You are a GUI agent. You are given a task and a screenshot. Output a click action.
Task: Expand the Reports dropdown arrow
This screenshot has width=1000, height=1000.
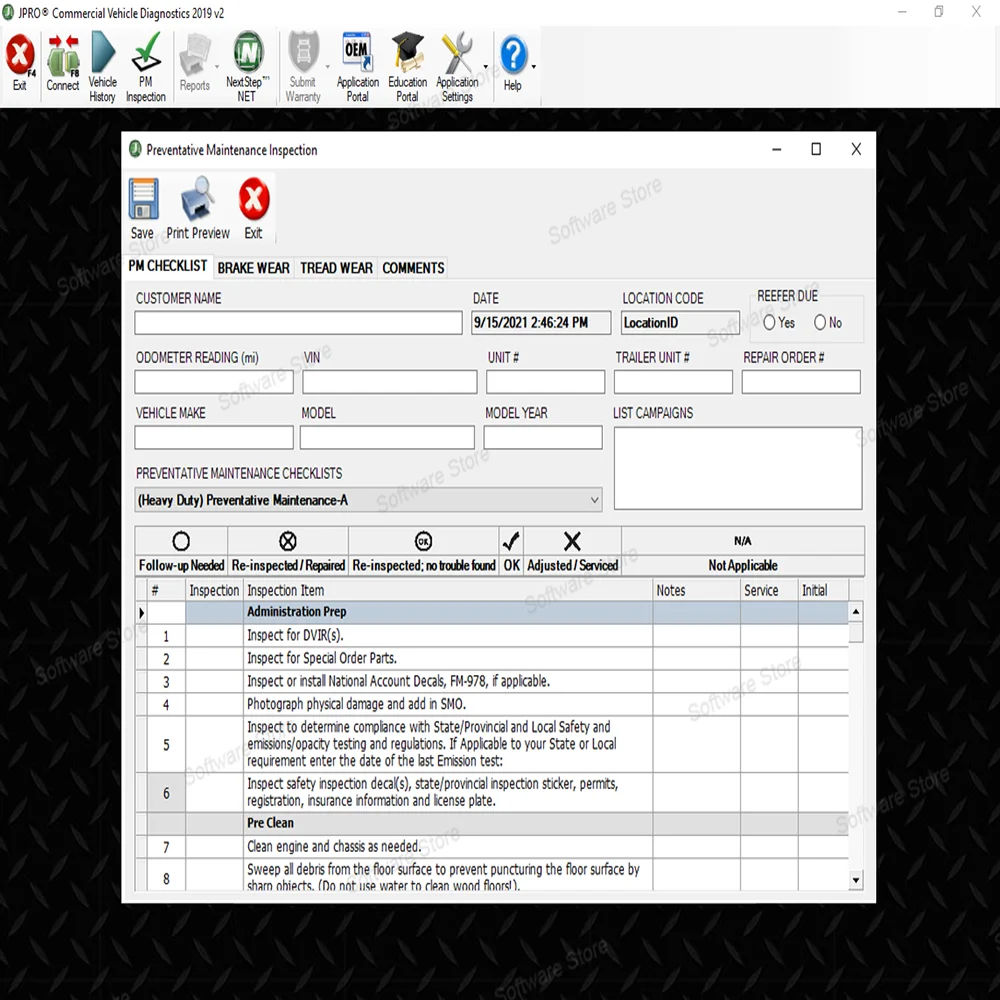217,66
